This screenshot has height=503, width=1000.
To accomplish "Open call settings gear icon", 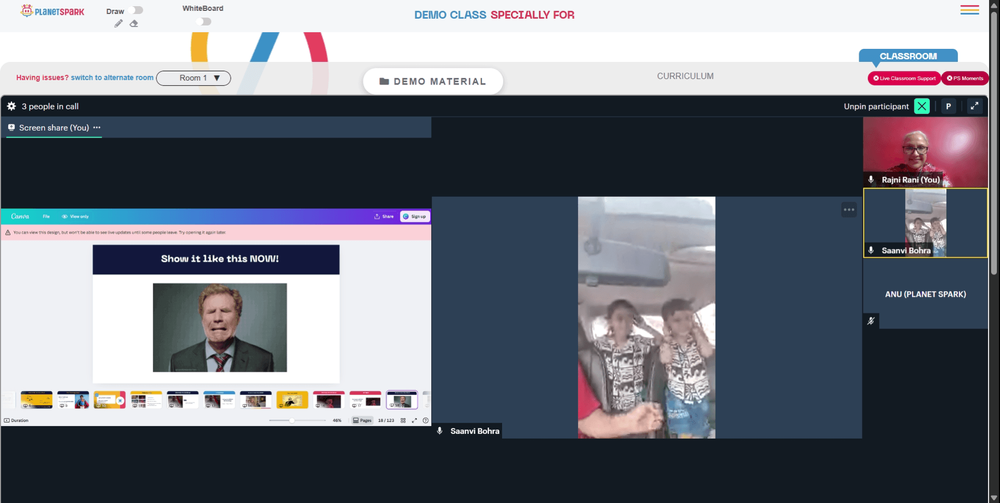I will click(x=11, y=106).
